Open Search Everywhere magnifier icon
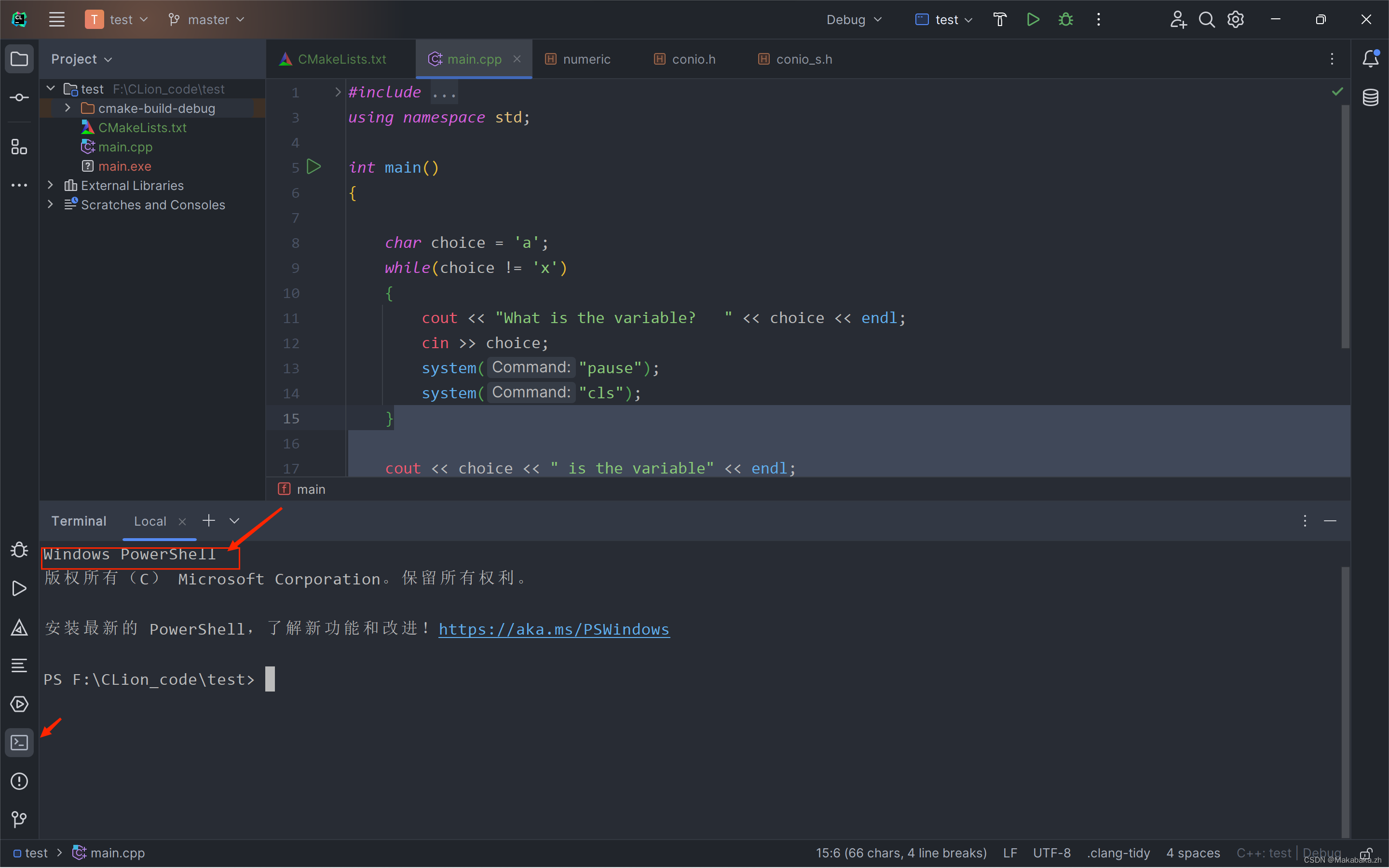Screen dimensions: 1389x868 pyautogui.click(x=1207, y=19)
